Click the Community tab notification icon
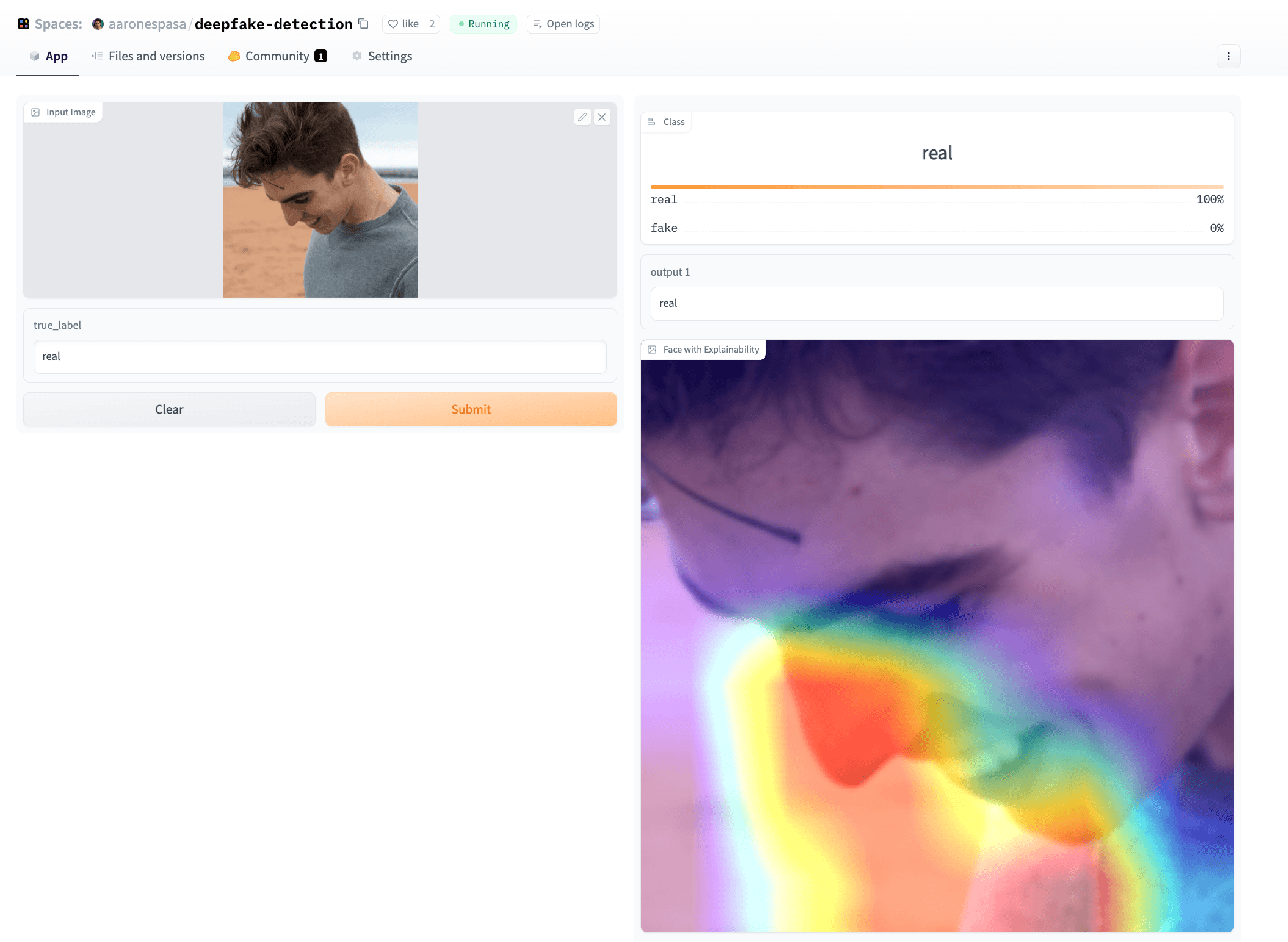Screen dimensions: 1288x942 click(322, 56)
